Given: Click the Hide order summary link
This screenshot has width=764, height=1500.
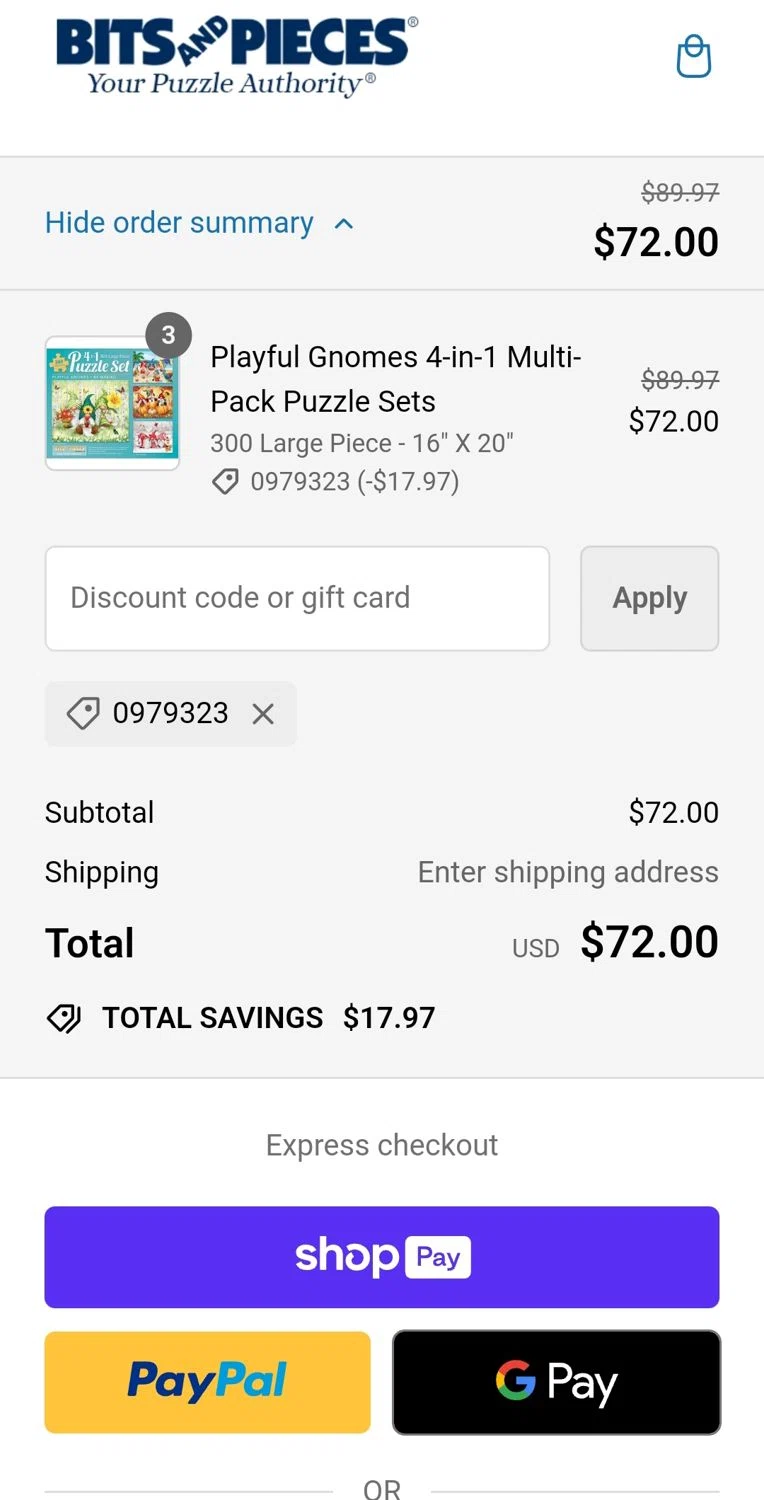Looking at the screenshot, I should pyautogui.click(x=179, y=223).
